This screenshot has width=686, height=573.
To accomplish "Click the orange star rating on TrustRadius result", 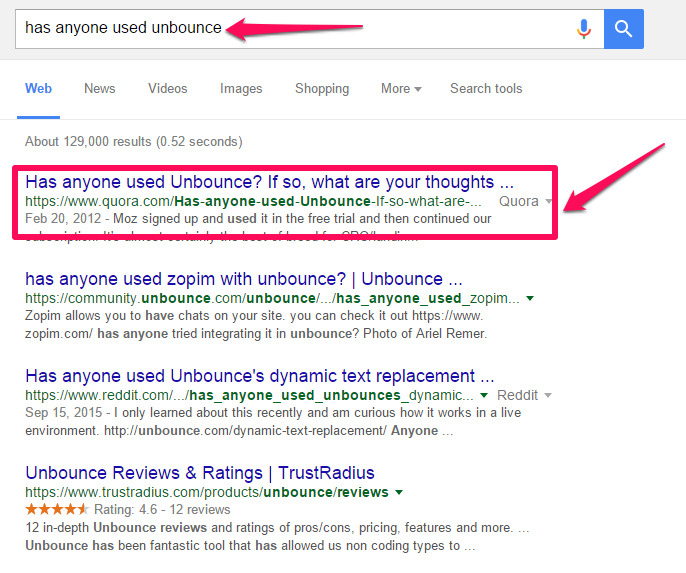I will tap(57, 510).
